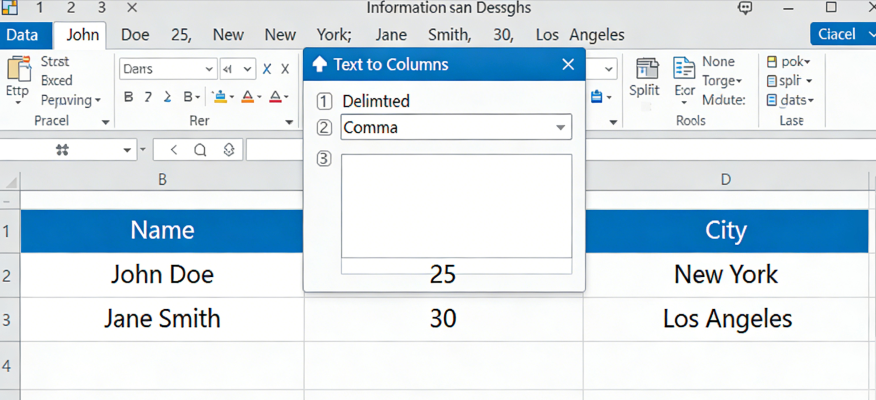876x400 pixels.
Task: Click the Eor document list icon
Action: tap(684, 69)
